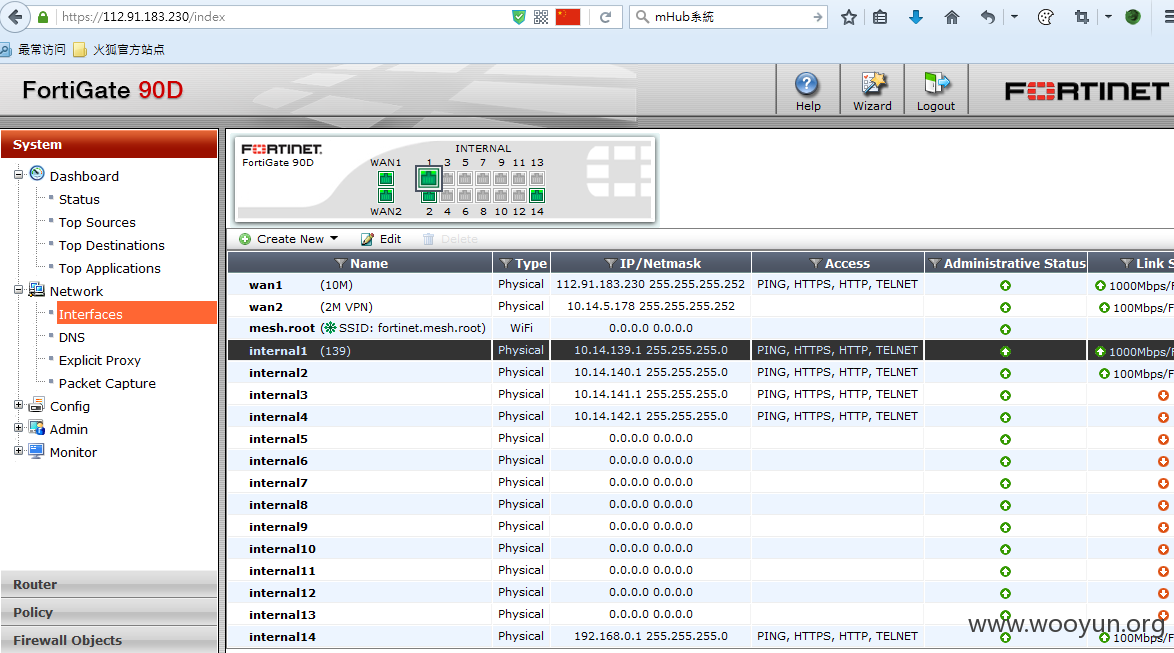Click the QR code icon in address bar
This screenshot has width=1174, height=653.
pyautogui.click(x=541, y=16)
